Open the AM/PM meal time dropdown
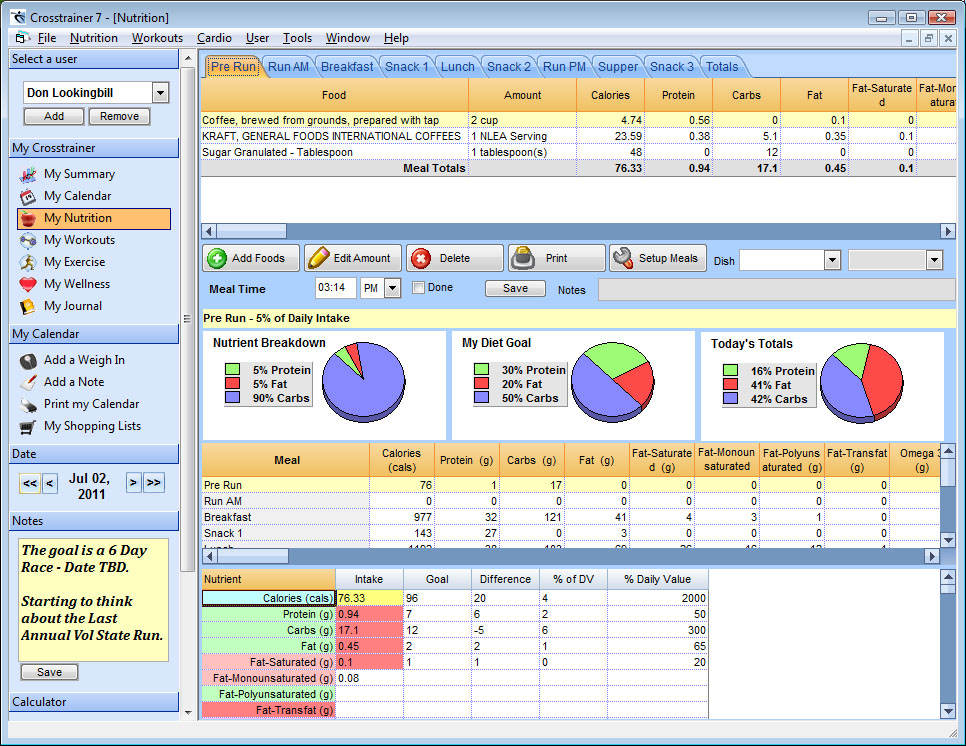The image size is (966, 746). (392, 288)
